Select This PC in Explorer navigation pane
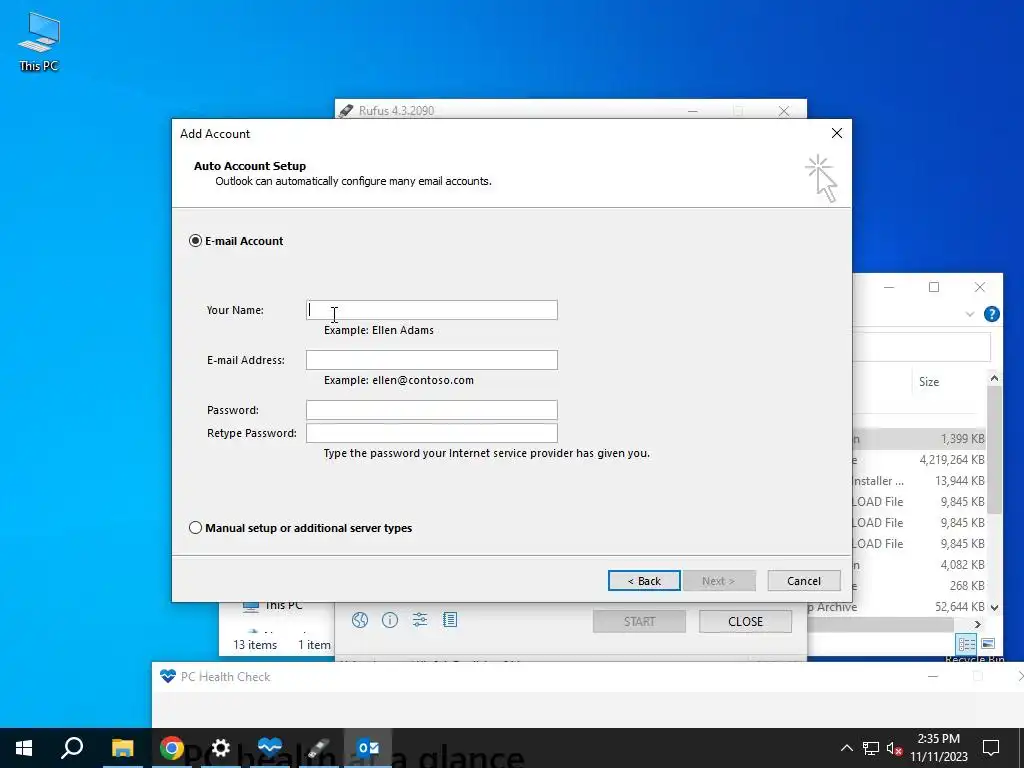 [272, 605]
